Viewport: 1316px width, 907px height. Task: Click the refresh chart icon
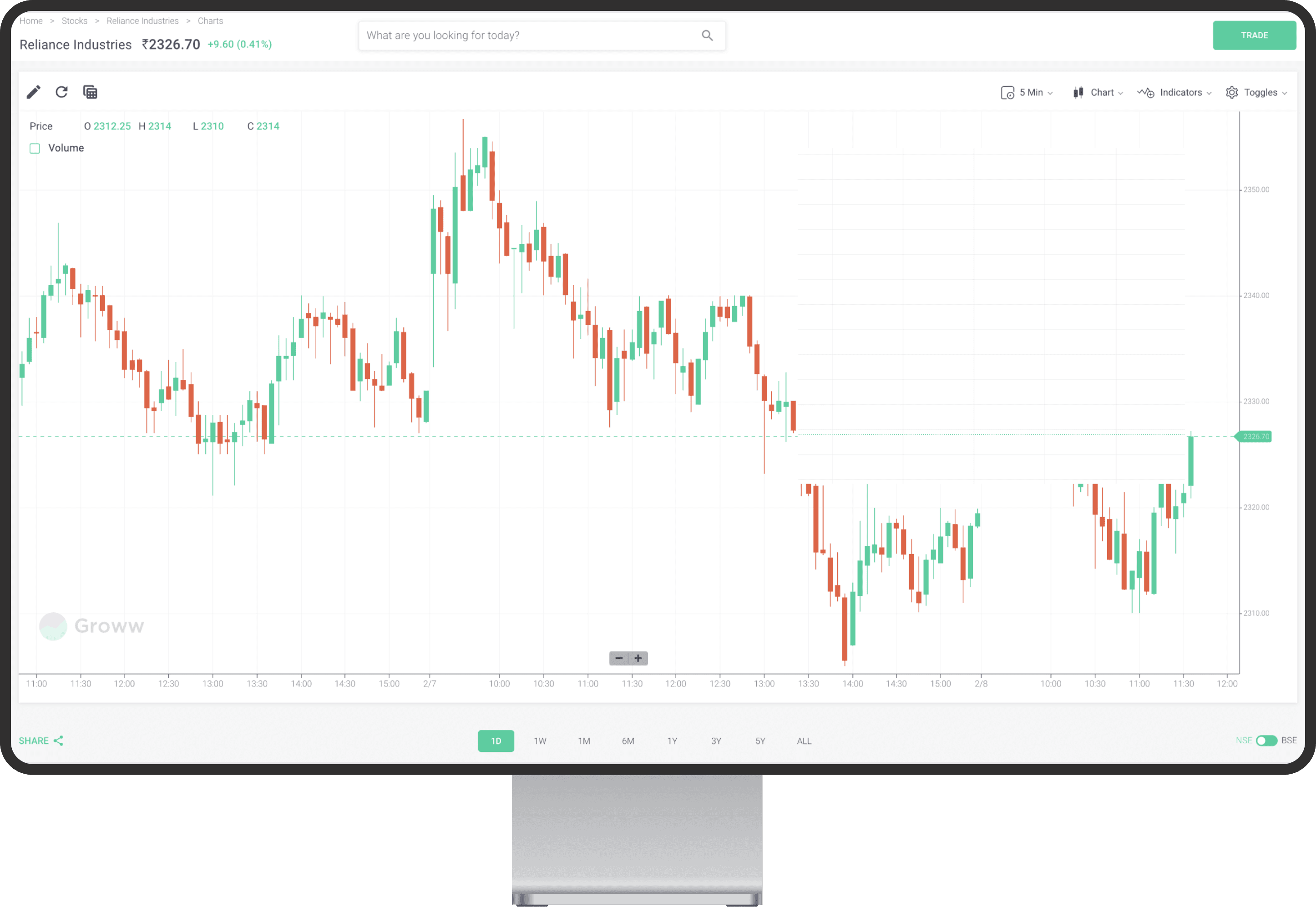61,92
